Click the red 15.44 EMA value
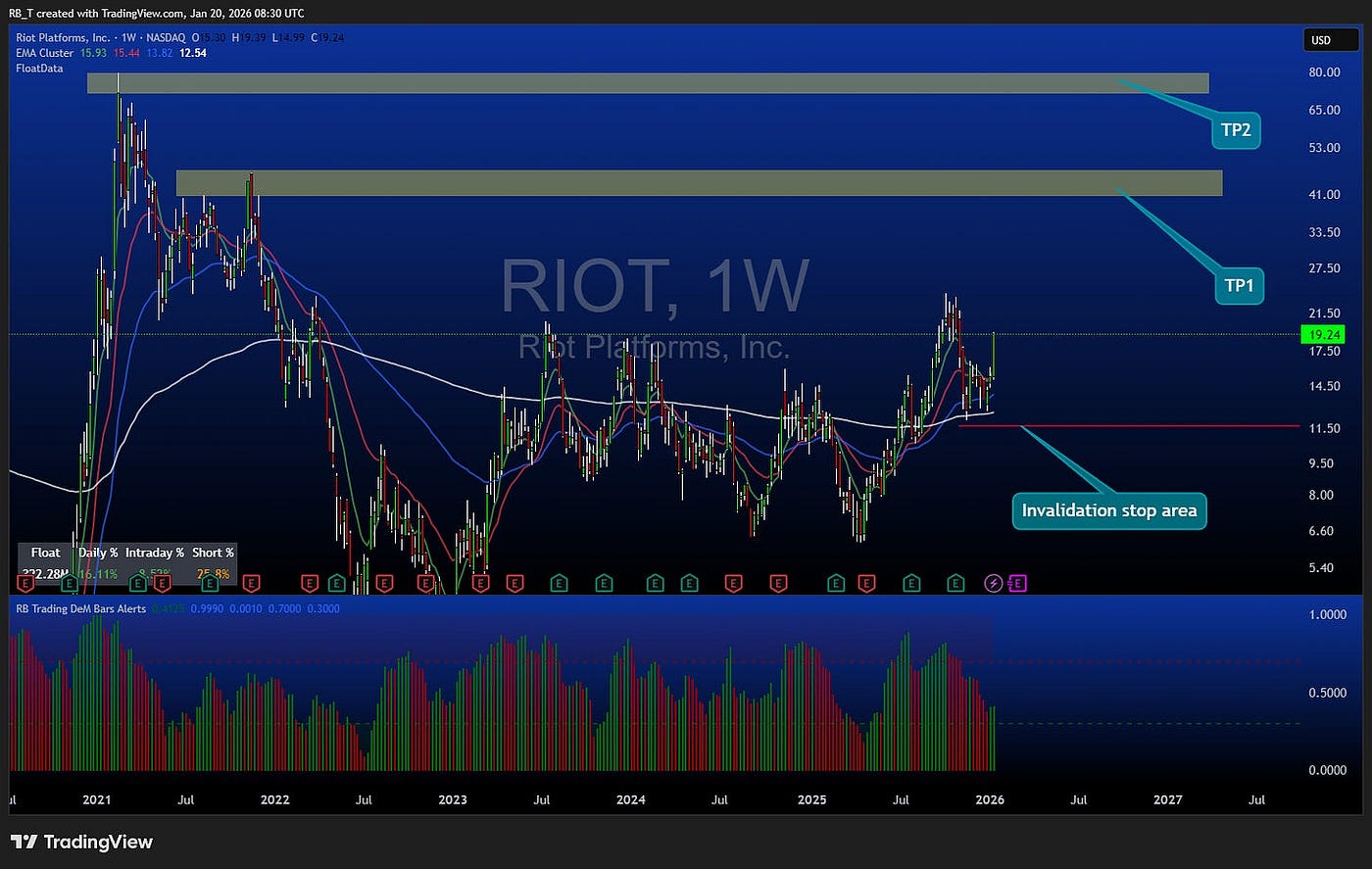The image size is (1372, 869). [x=124, y=53]
